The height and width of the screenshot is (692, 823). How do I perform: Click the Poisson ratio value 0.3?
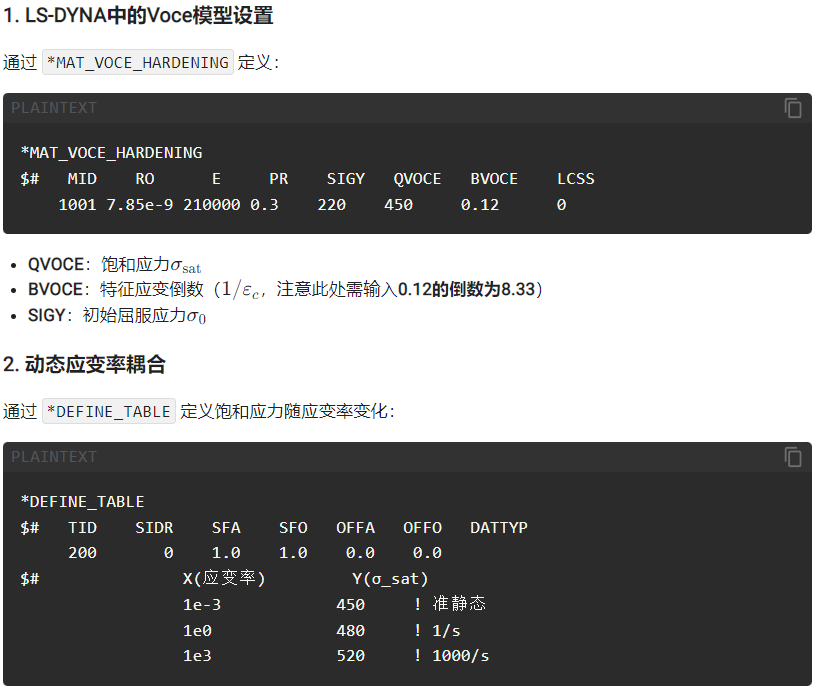coord(265,205)
